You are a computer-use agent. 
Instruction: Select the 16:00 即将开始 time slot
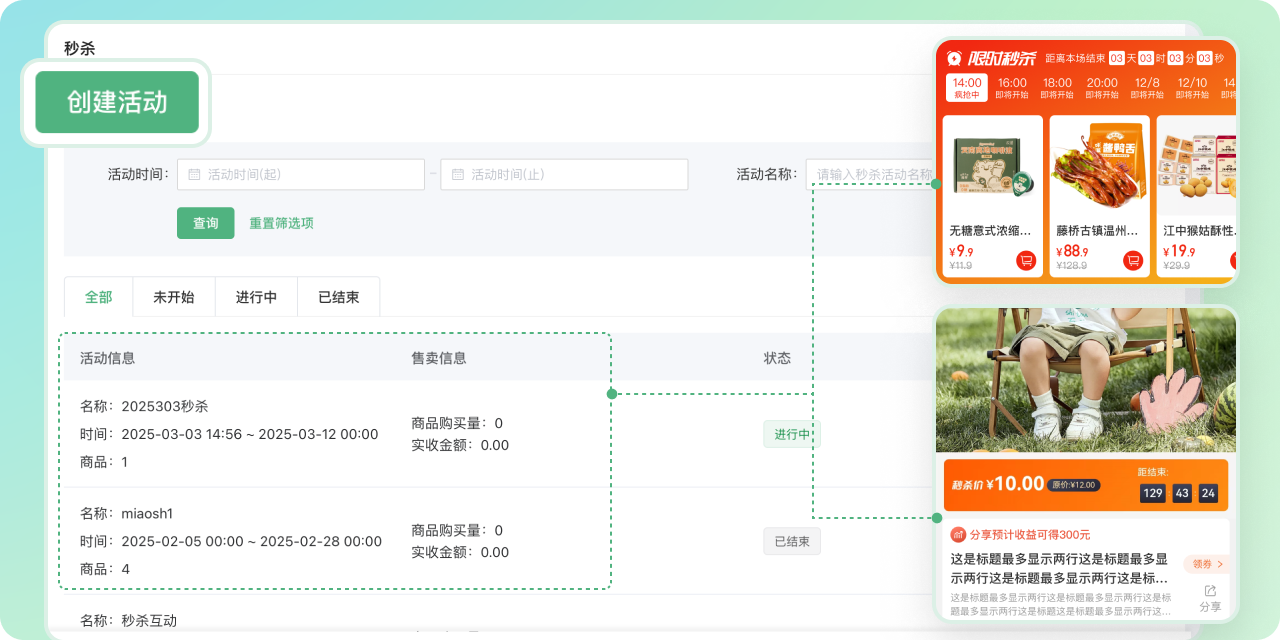[x=1012, y=88]
